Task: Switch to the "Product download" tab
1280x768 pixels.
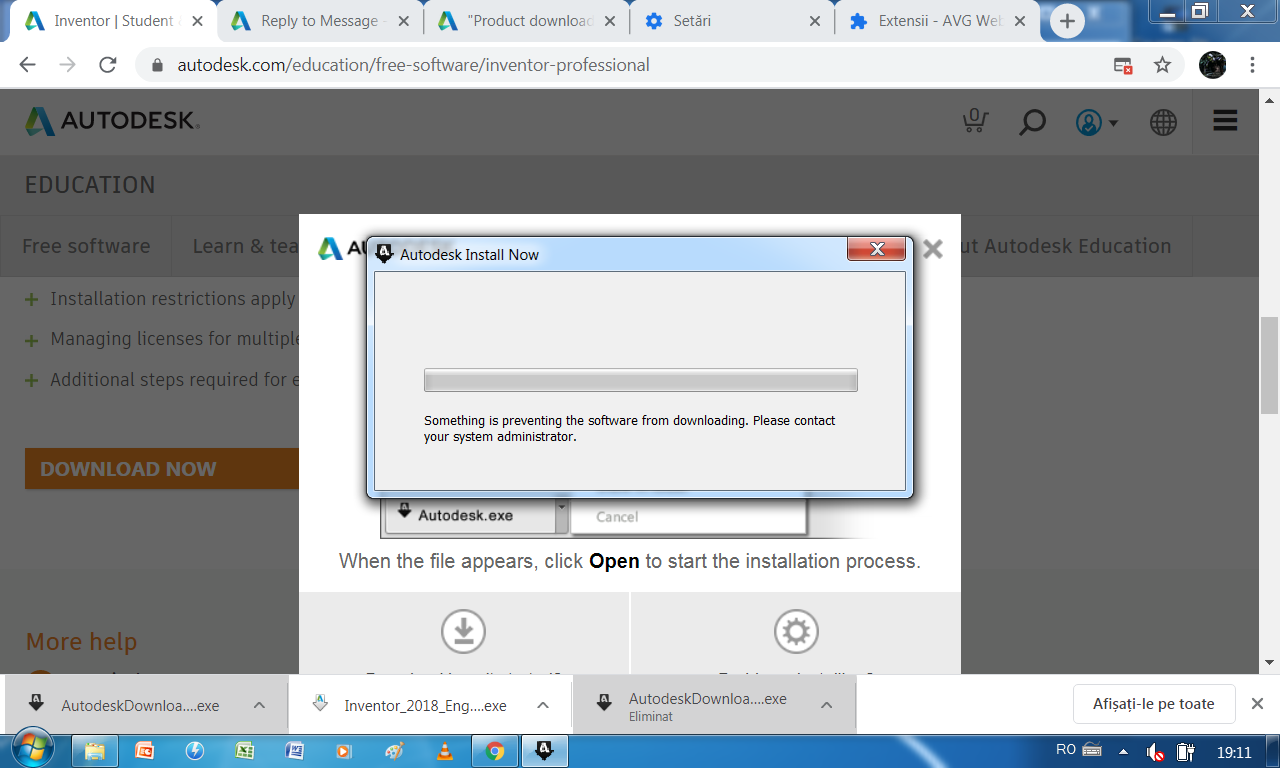Action: [x=528, y=21]
